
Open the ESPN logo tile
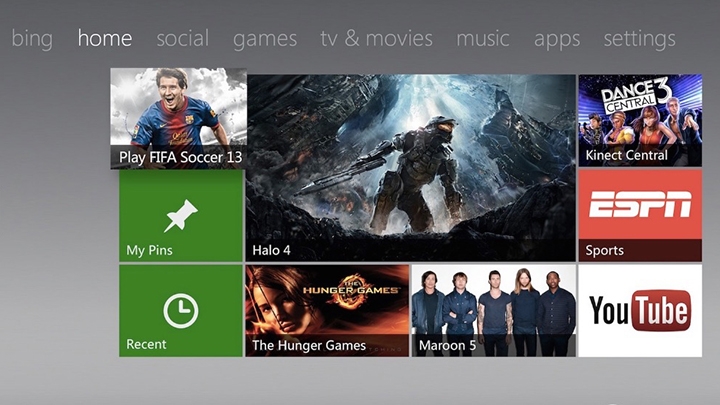click(640, 205)
